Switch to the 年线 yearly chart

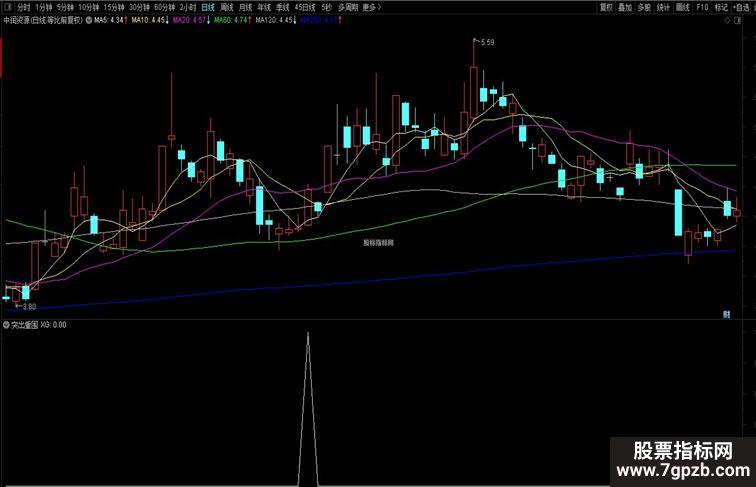point(264,7)
